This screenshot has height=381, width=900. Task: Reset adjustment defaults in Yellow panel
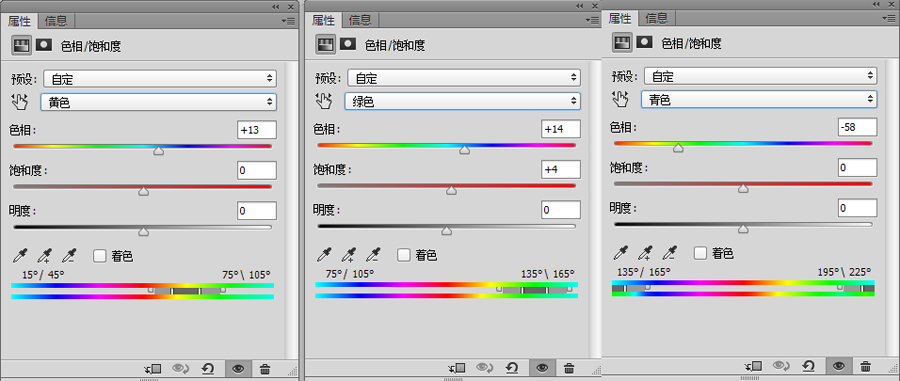click(209, 368)
